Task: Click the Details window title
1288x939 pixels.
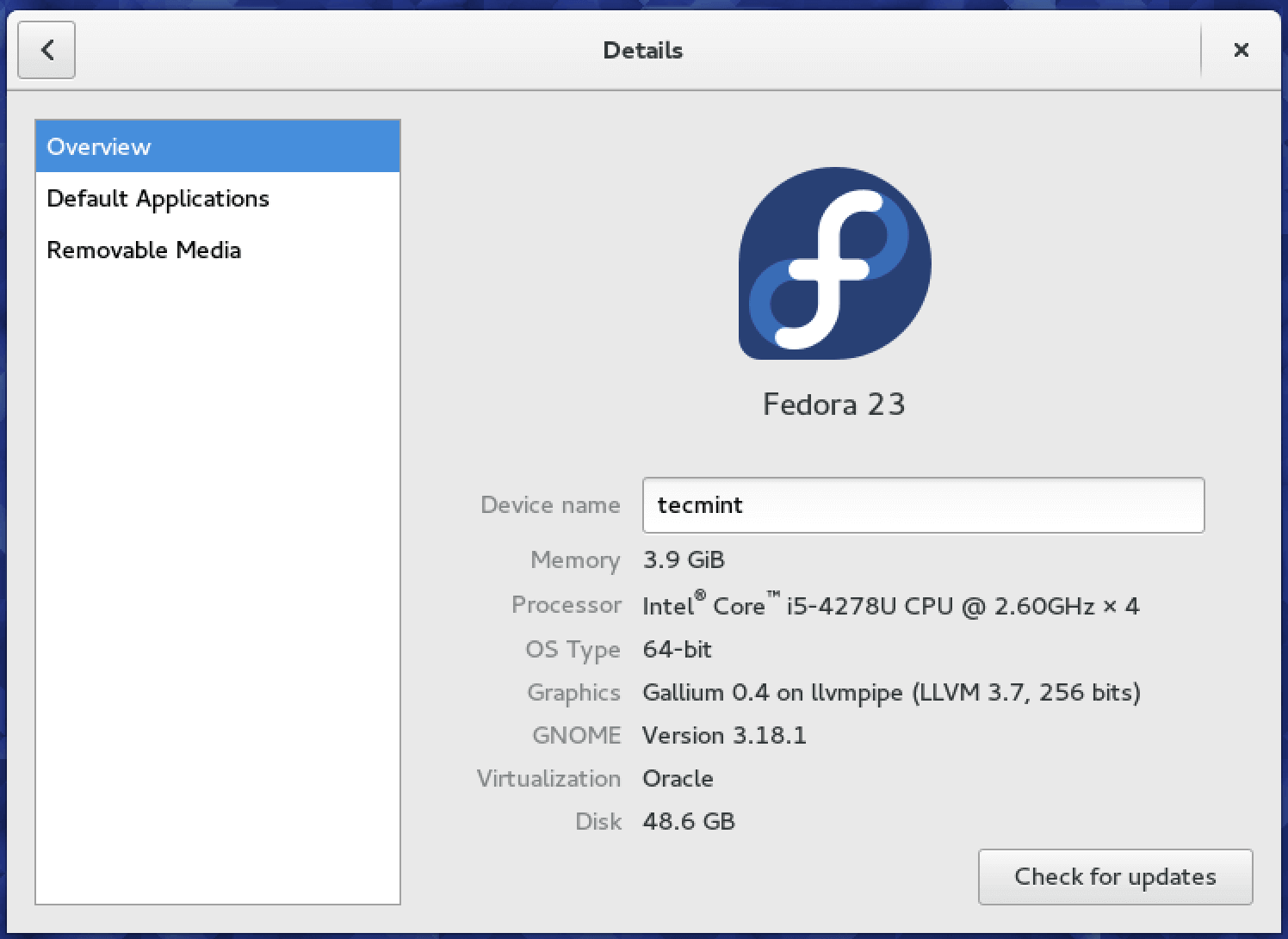Action: [x=642, y=50]
